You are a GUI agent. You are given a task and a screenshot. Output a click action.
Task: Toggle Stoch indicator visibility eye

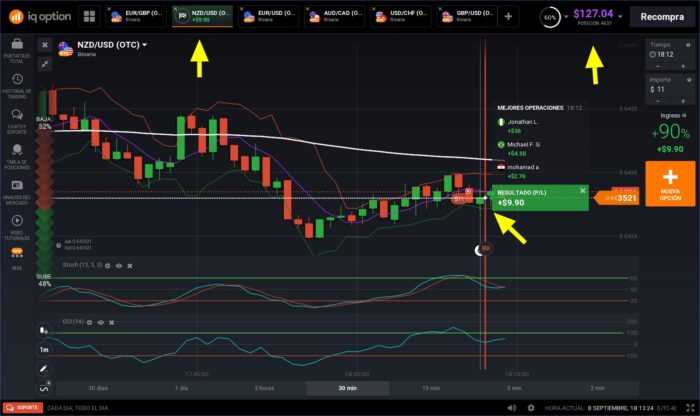point(119,266)
